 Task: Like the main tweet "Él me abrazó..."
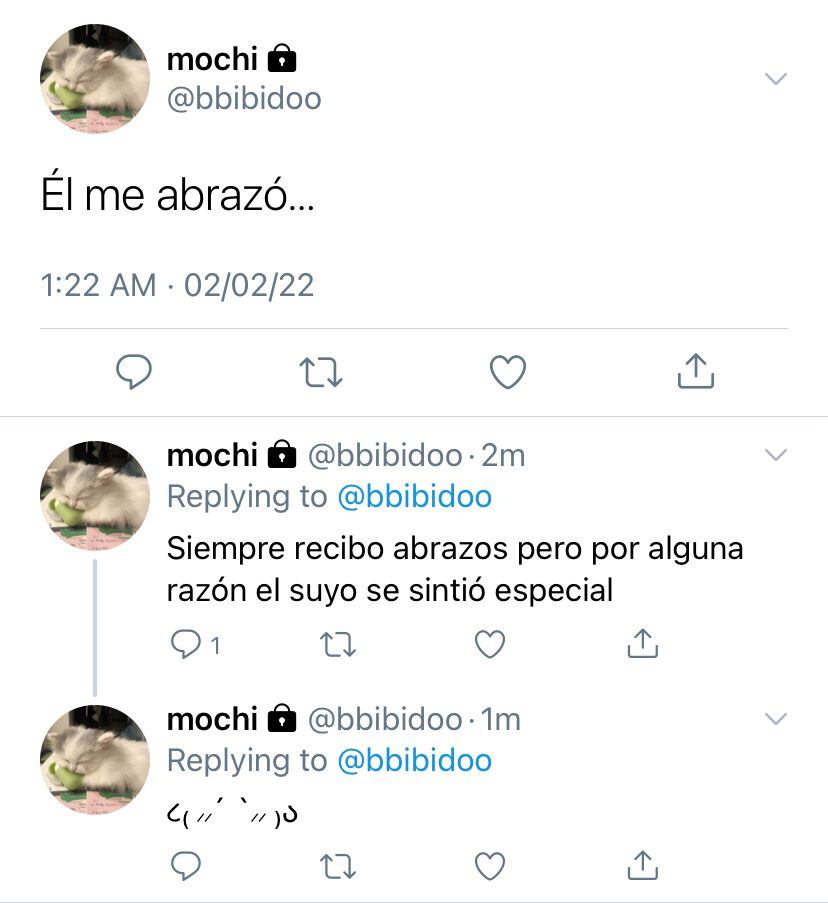[508, 371]
